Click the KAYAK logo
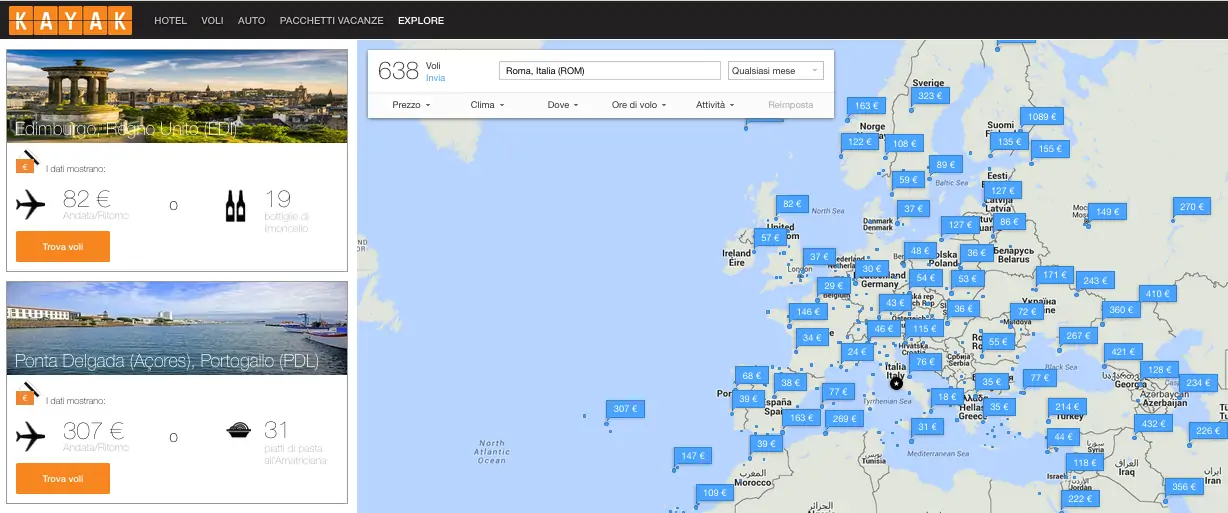The image size is (1228, 513). [70, 20]
